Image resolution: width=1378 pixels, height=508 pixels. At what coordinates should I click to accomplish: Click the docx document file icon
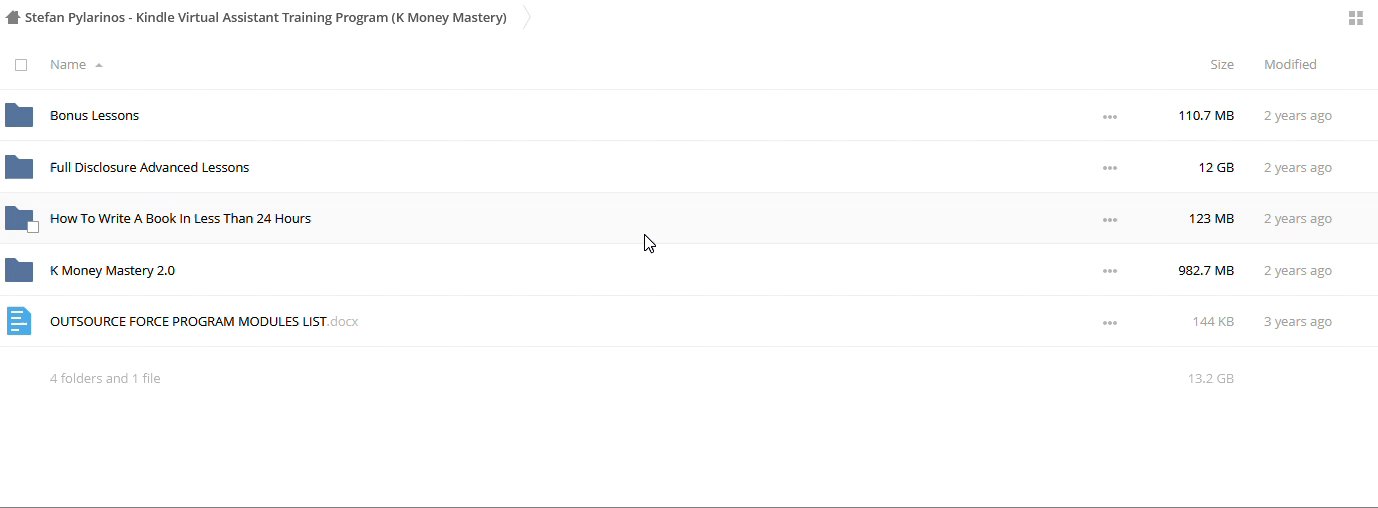[x=19, y=321]
